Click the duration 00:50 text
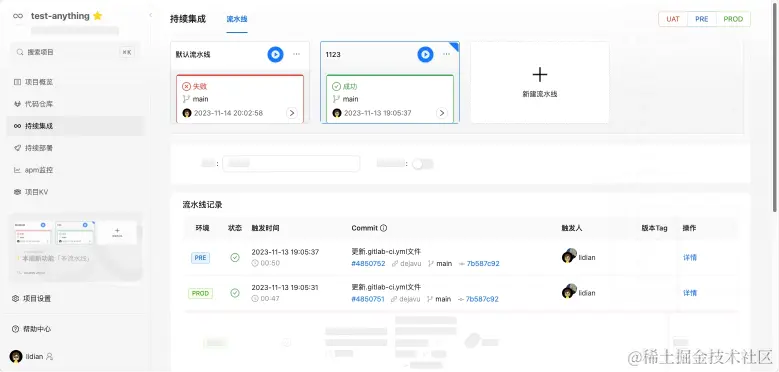779x372 pixels. 270,264
